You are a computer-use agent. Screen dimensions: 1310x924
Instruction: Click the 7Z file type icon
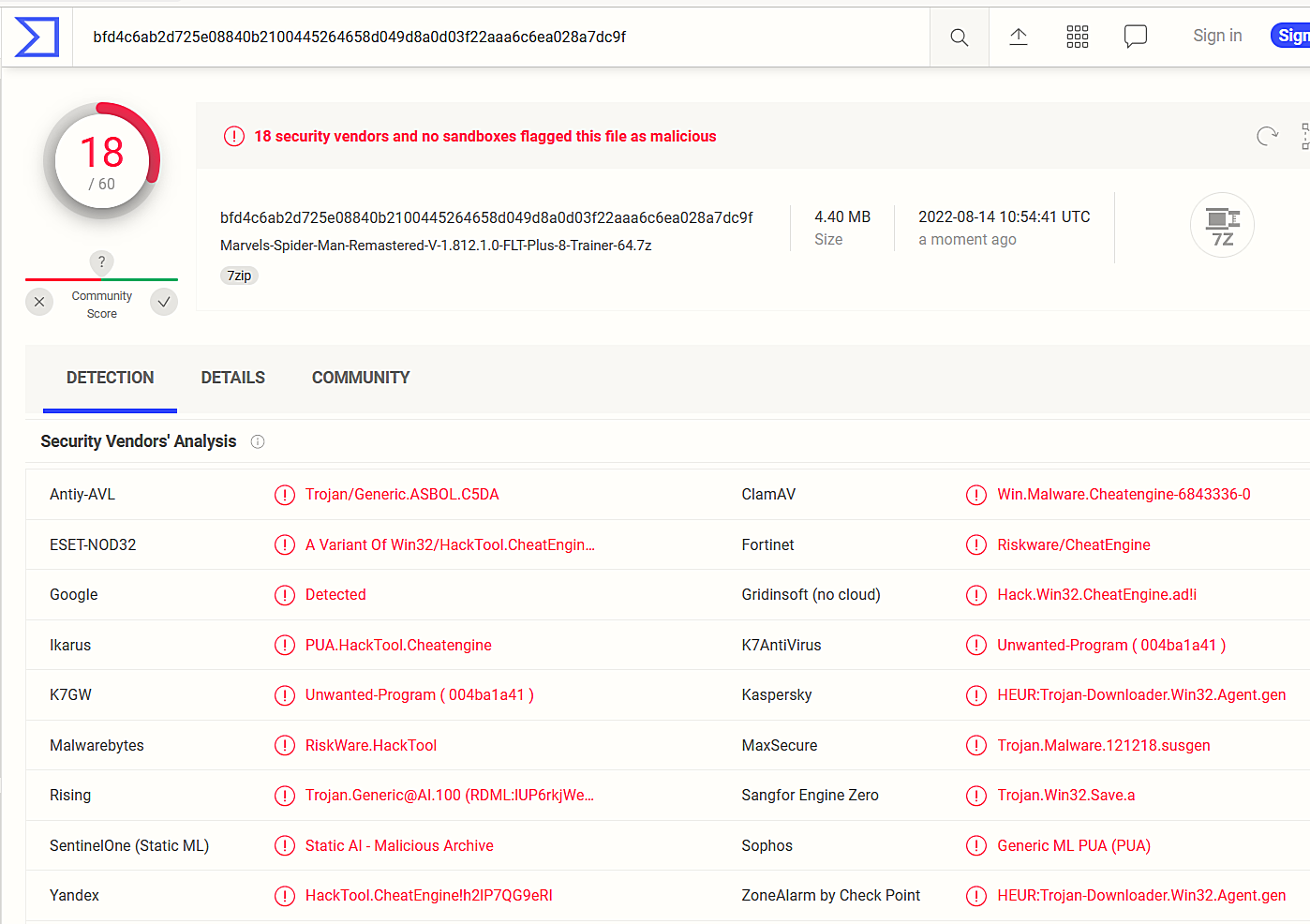click(1221, 226)
